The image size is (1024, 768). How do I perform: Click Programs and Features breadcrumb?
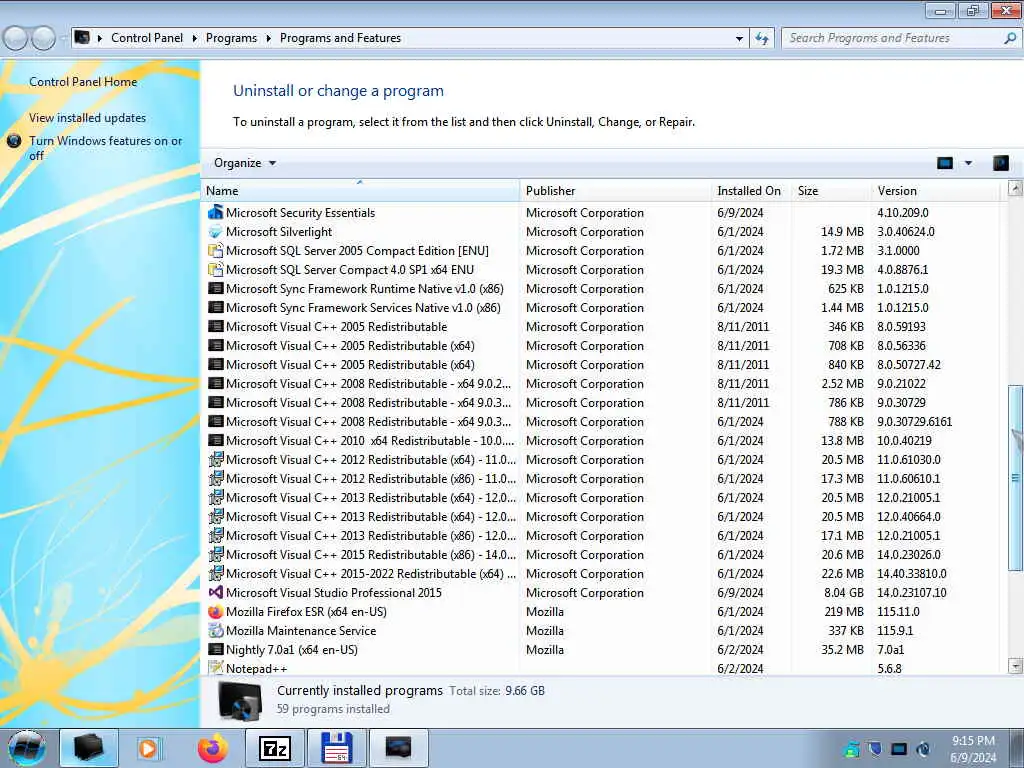(x=340, y=38)
